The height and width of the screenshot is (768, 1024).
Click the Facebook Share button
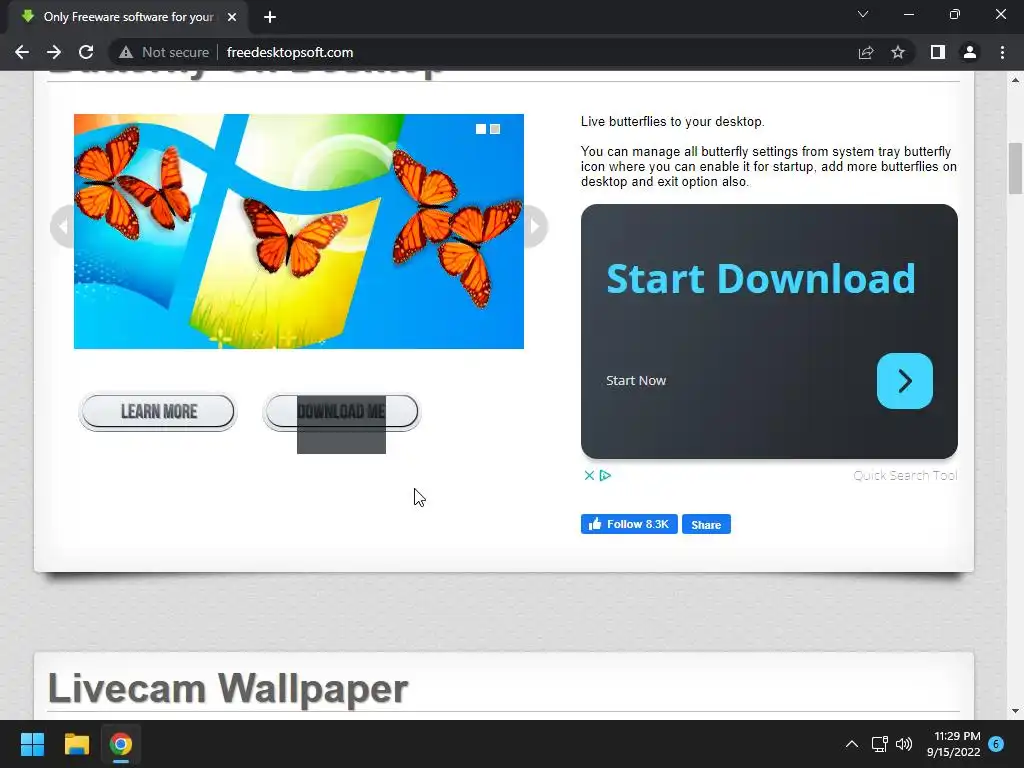click(x=706, y=524)
